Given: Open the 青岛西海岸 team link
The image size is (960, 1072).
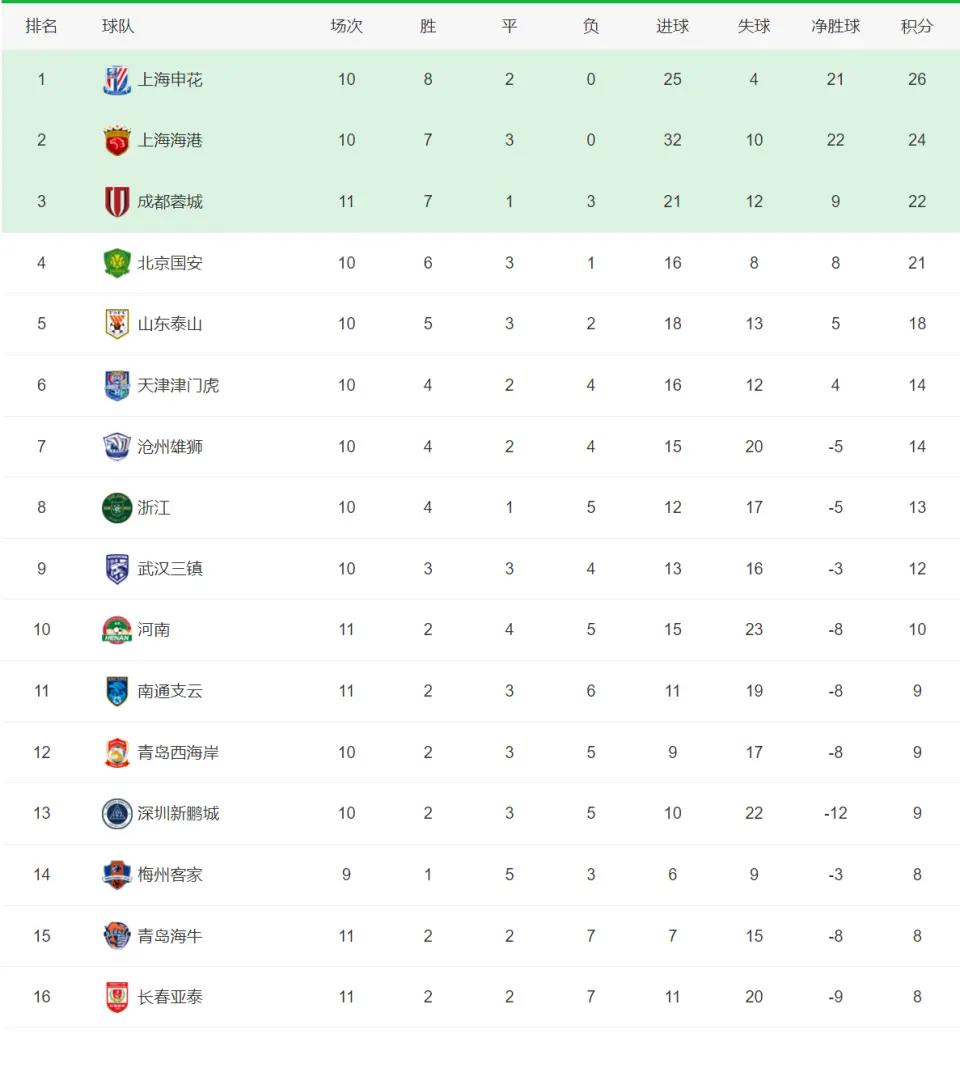Looking at the screenshot, I should pos(178,753).
